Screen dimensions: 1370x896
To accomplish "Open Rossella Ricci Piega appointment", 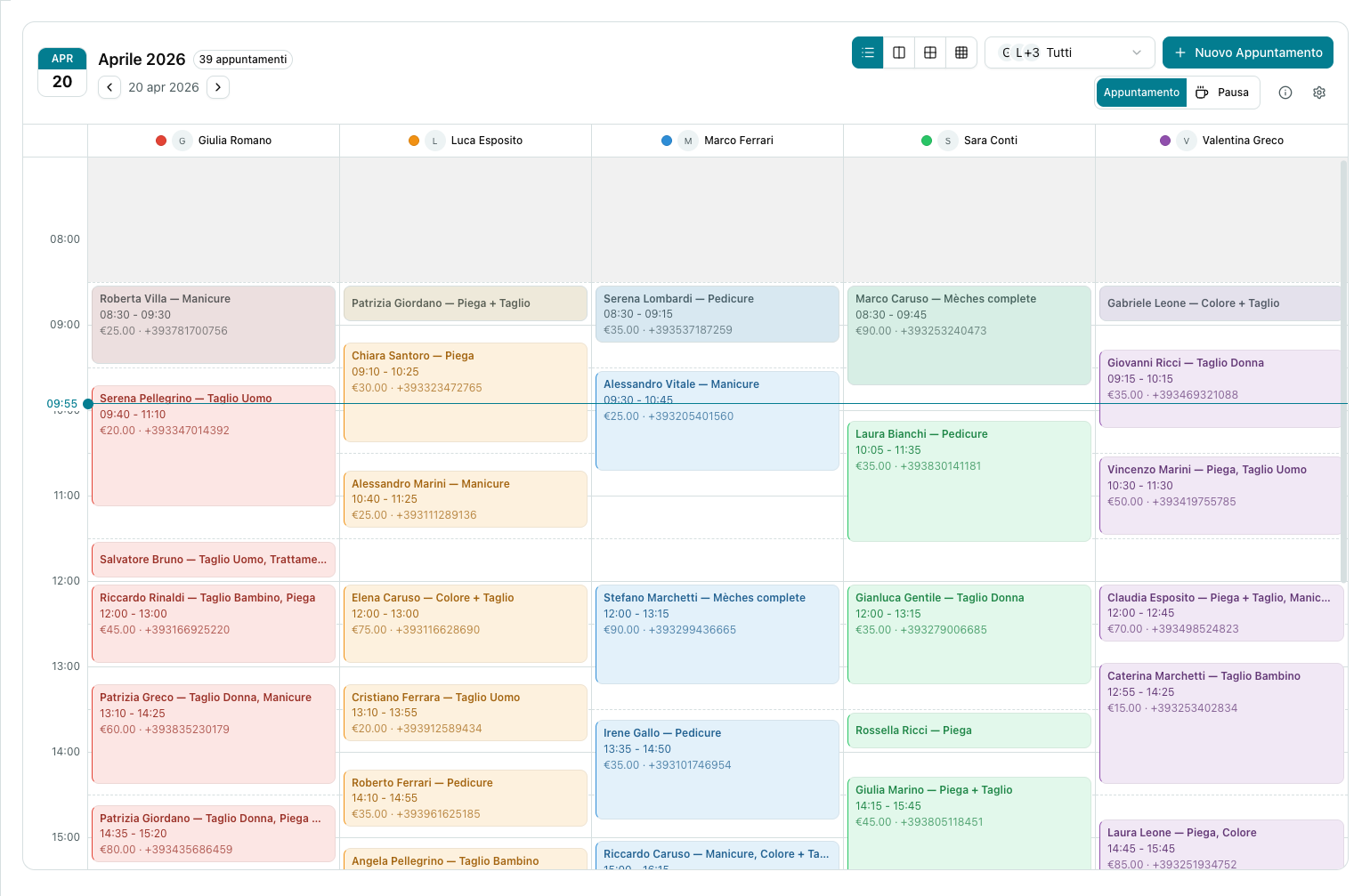I will [x=969, y=731].
